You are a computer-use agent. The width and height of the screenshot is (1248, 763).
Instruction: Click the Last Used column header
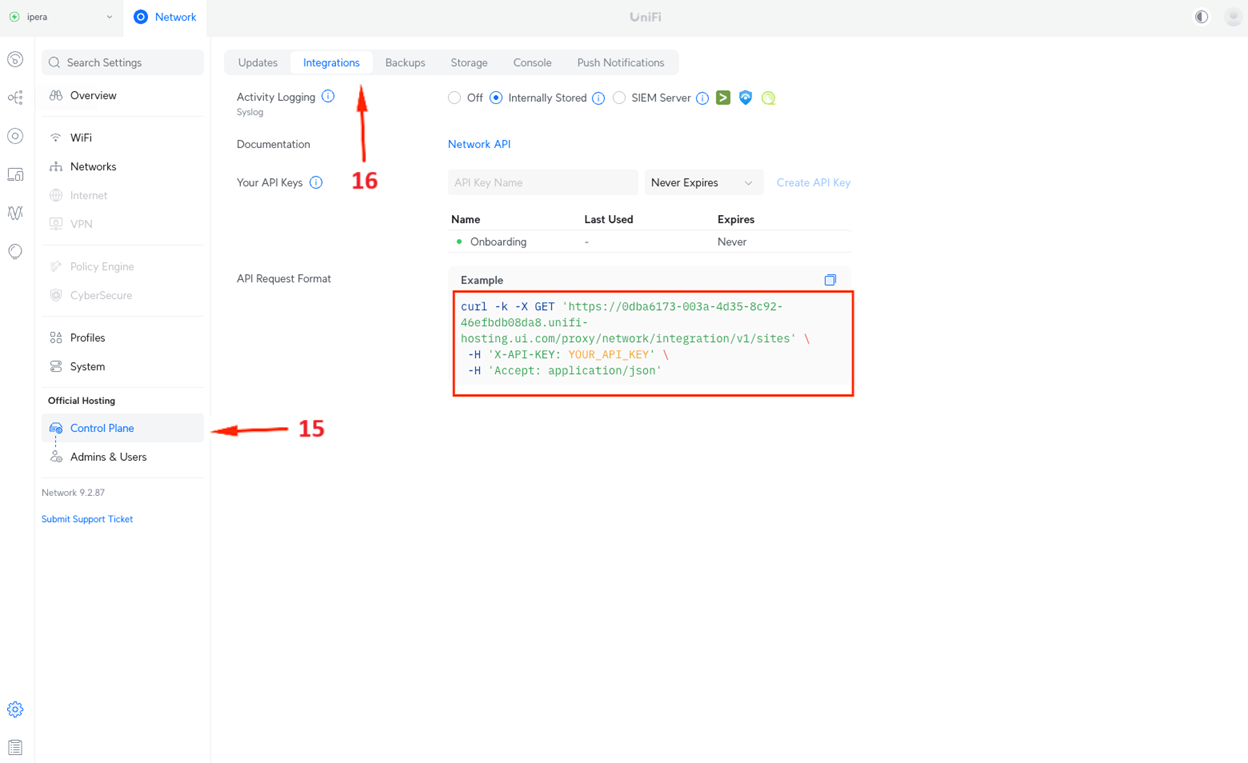click(x=608, y=219)
